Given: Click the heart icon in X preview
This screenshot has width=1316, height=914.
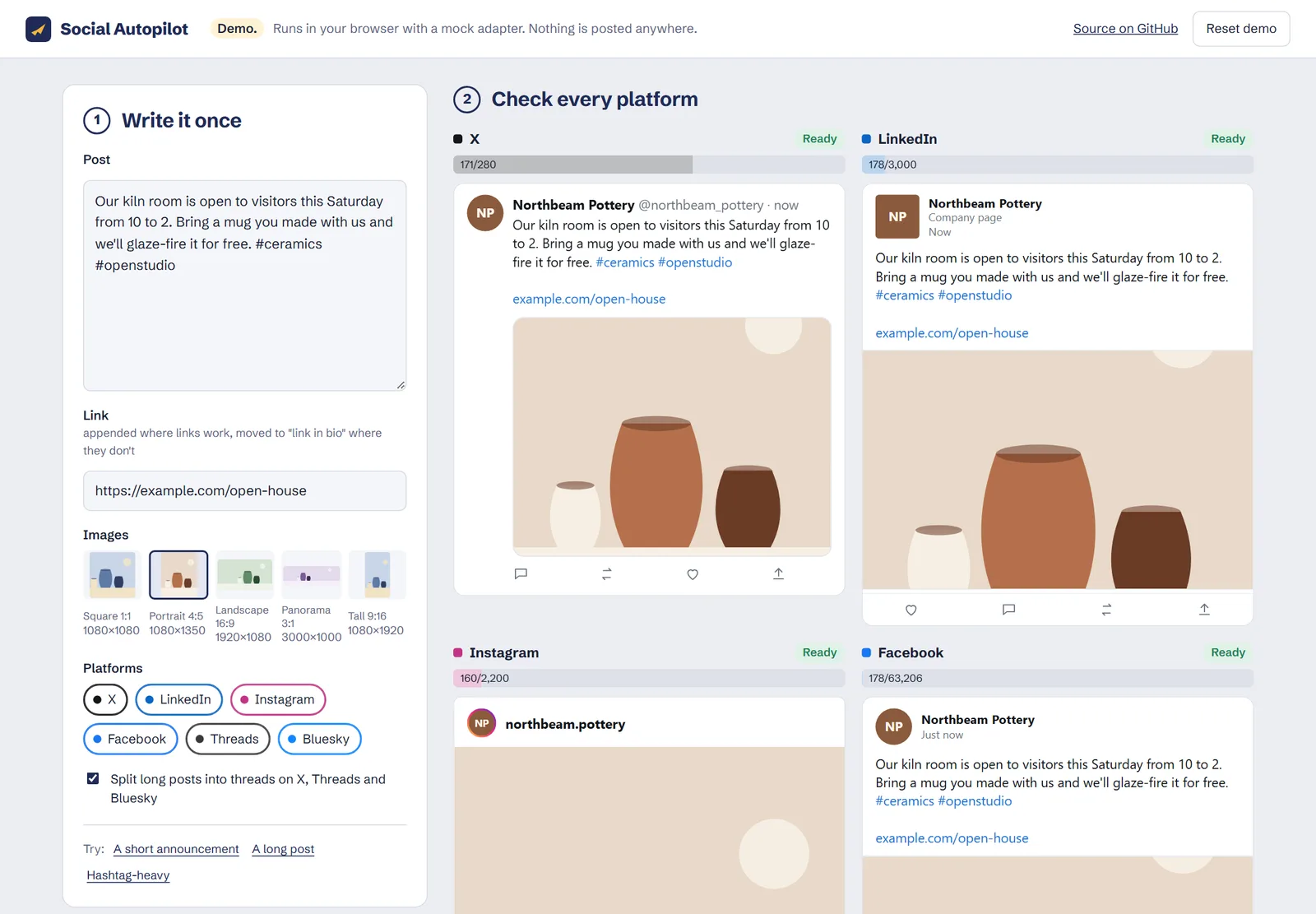Looking at the screenshot, I should click(x=693, y=573).
